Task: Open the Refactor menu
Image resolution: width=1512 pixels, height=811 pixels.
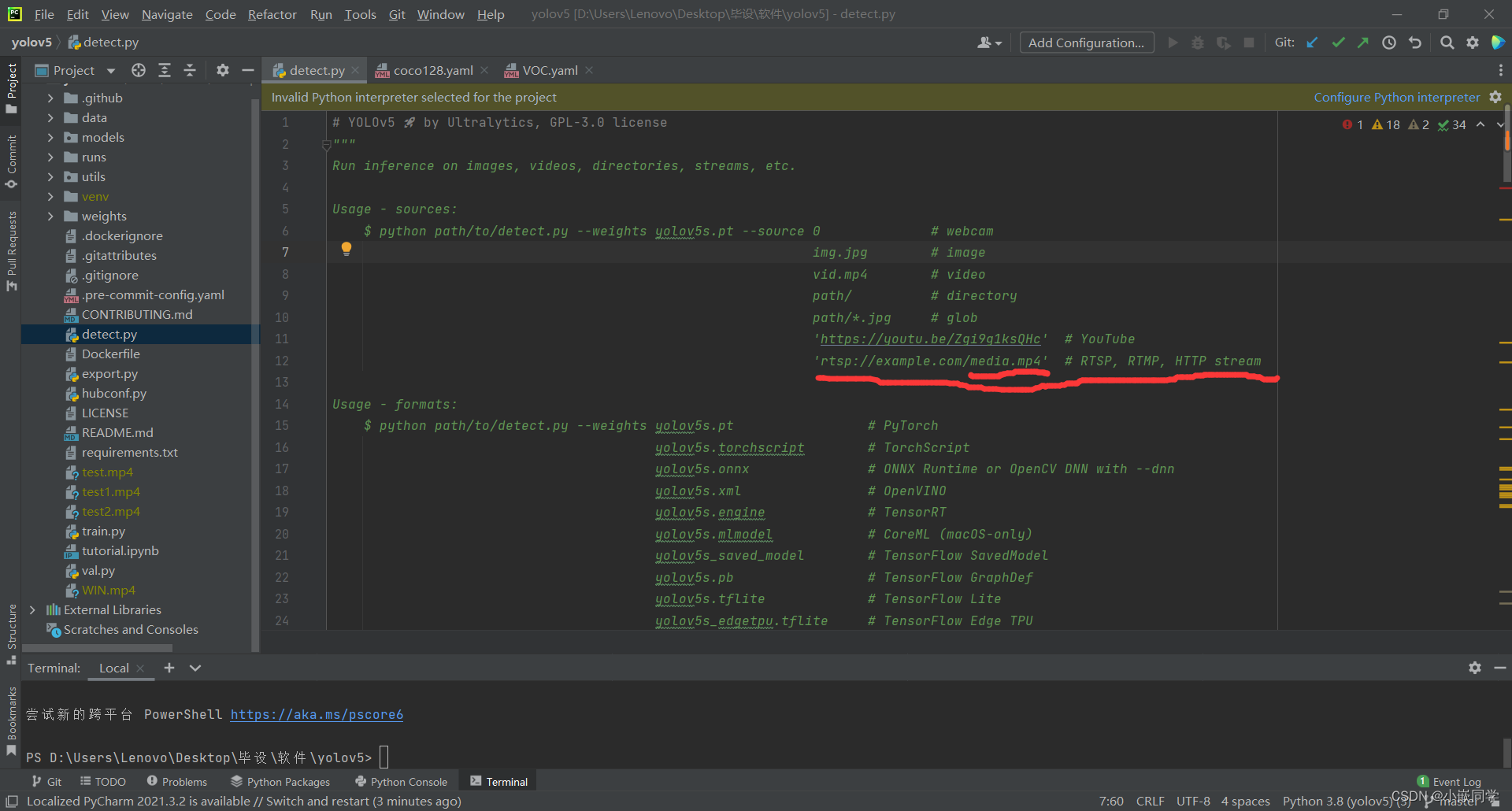Action: 272,14
